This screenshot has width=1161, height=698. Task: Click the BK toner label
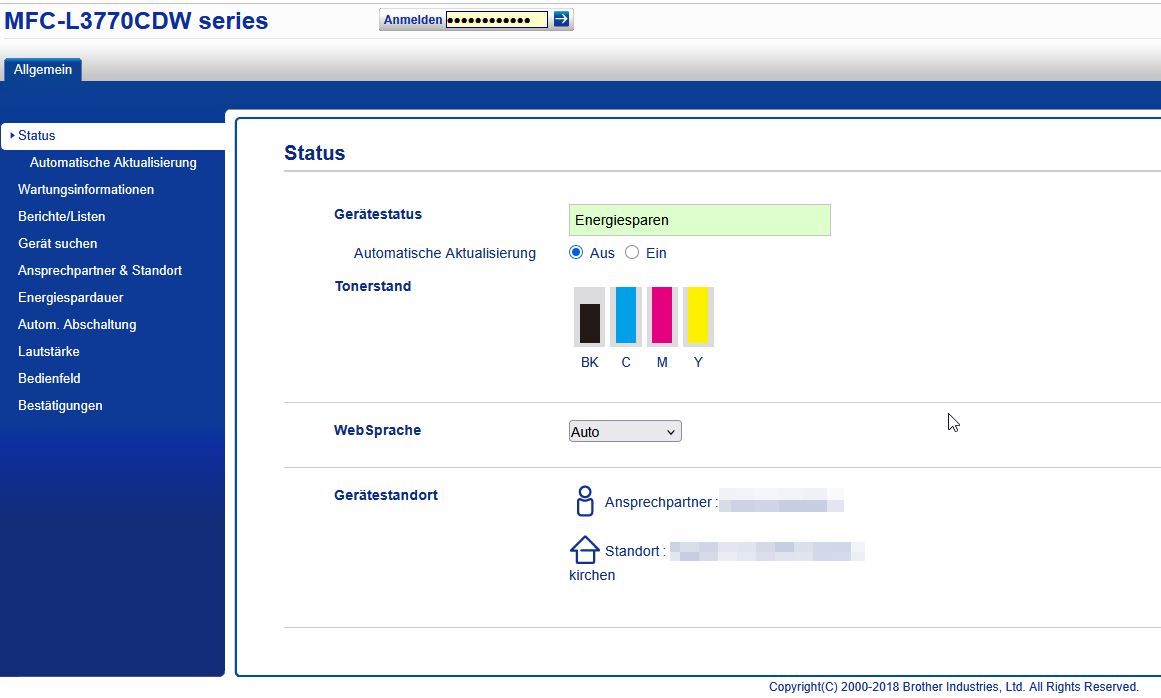589,362
